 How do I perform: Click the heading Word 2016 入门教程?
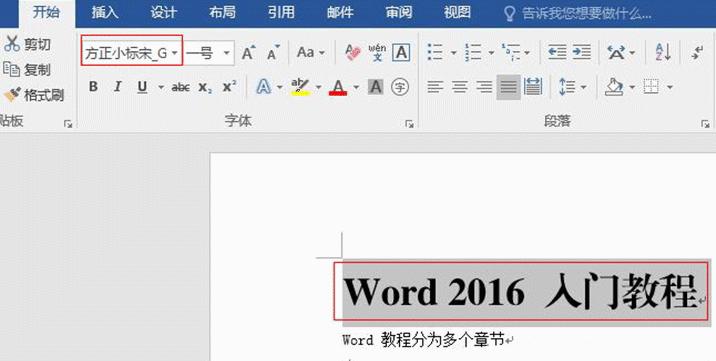[520, 291]
